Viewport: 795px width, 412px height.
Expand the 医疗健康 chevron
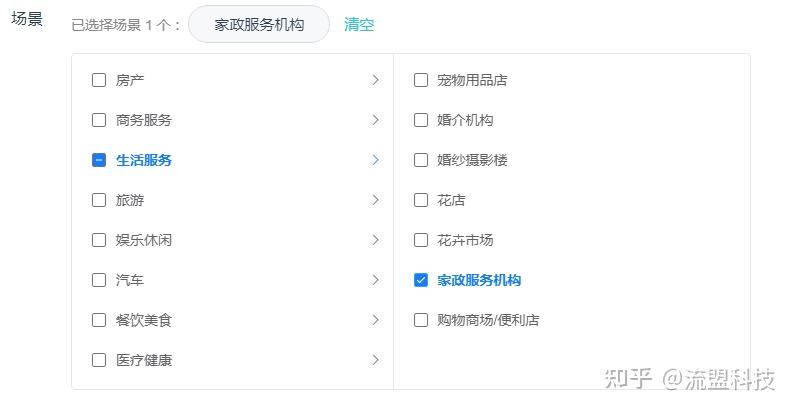375,360
